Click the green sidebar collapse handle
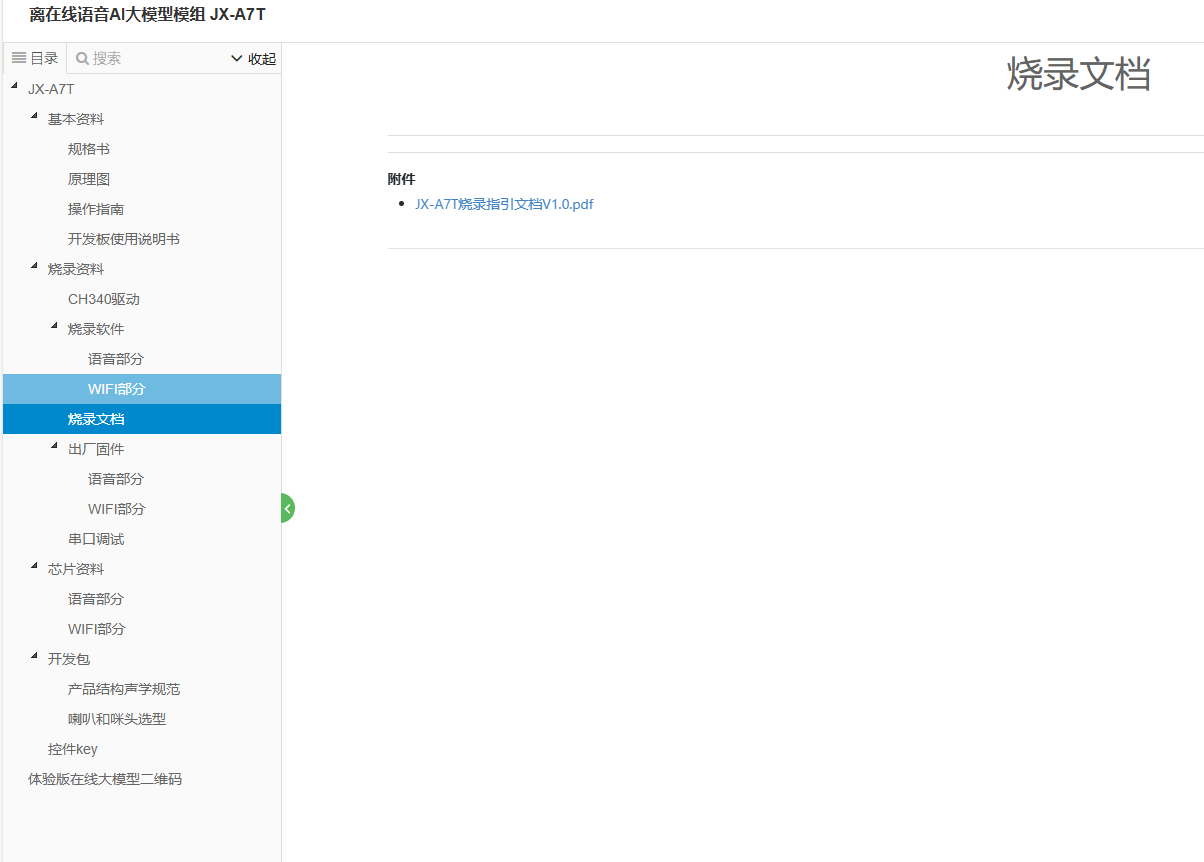This screenshot has height=862, width=1204. pos(287,508)
